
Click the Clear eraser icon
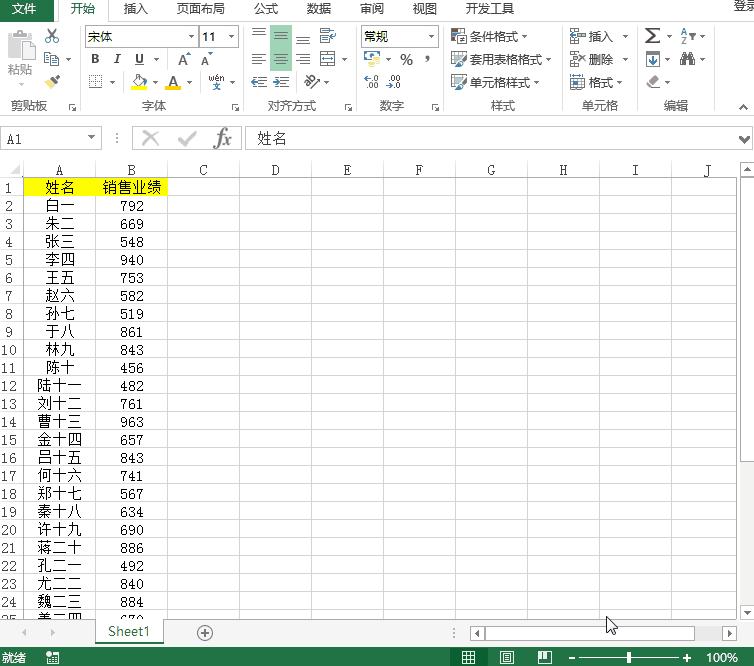coord(653,82)
